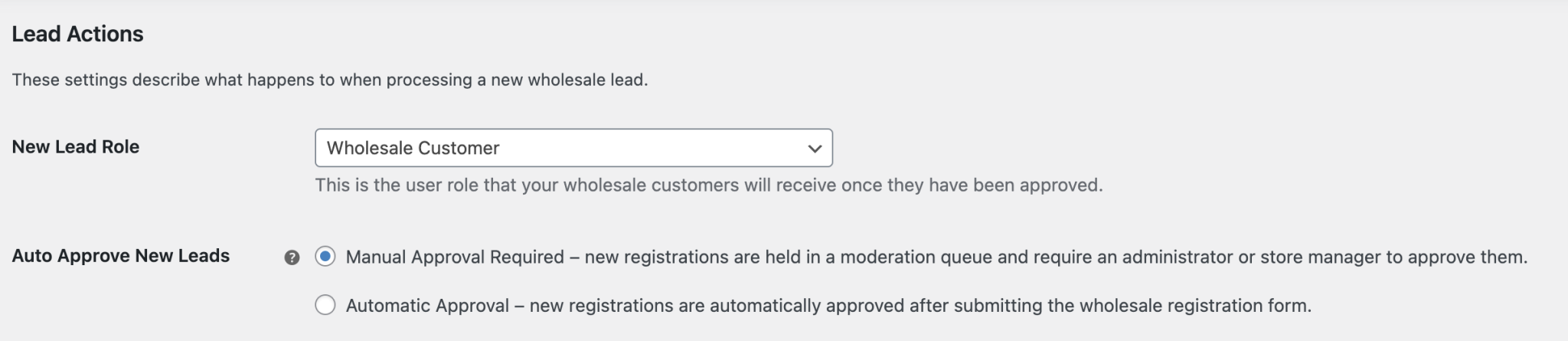The height and width of the screenshot is (341, 1568).
Task: Show tooltip for Auto Approve New Leads
Action: pyautogui.click(x=292, y=257)
